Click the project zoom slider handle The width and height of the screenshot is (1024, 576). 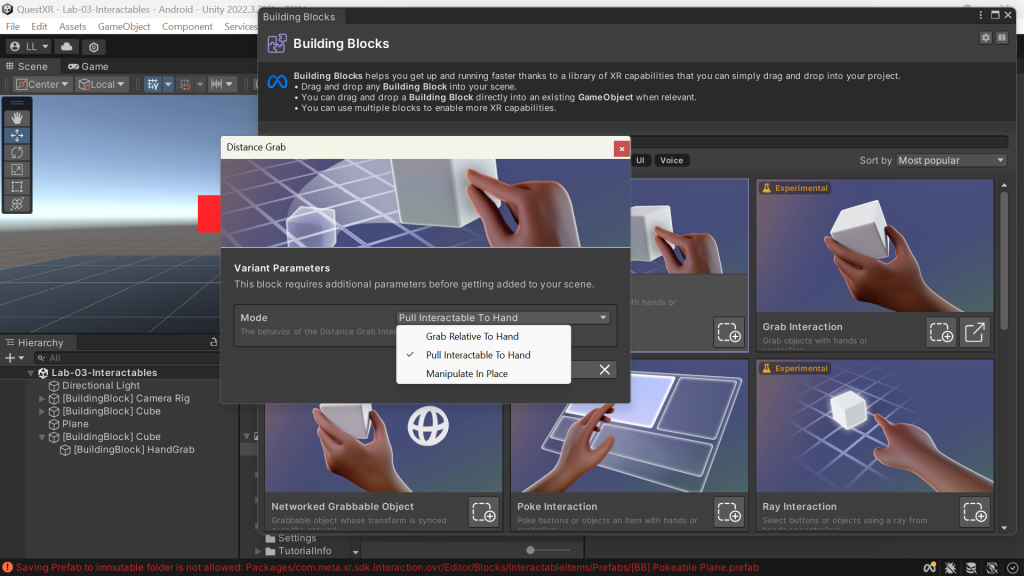coord(530,551)
